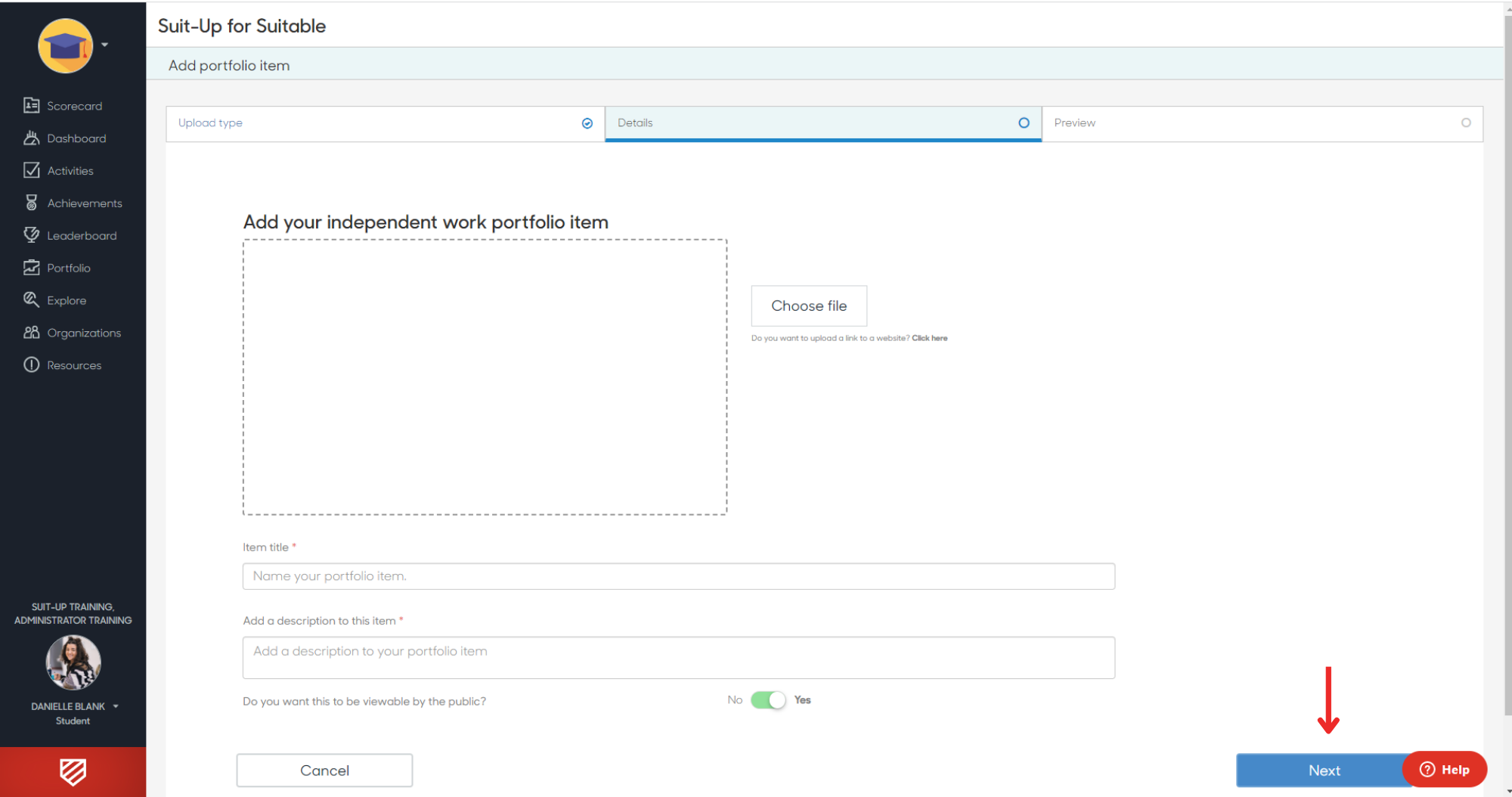
Task: Open the Help button
Action: point(1445,770)
